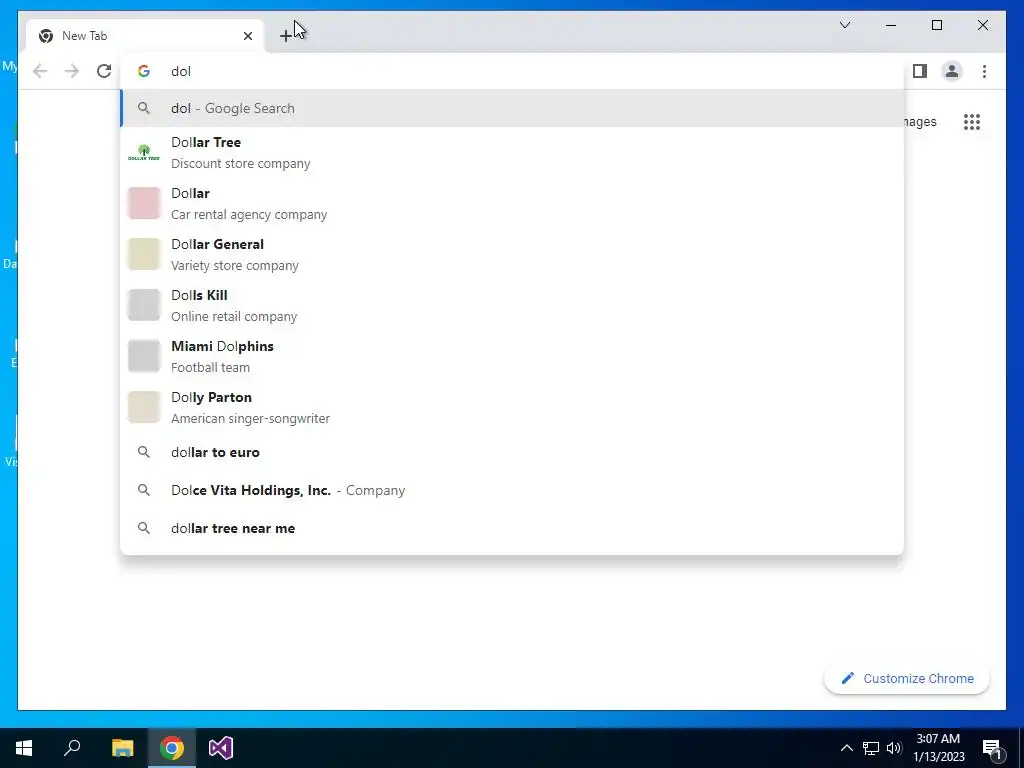Choose 'dollar tree near me' suggestion
Image resolution: width=1024 pixels, height=768 pixels.
512,528
